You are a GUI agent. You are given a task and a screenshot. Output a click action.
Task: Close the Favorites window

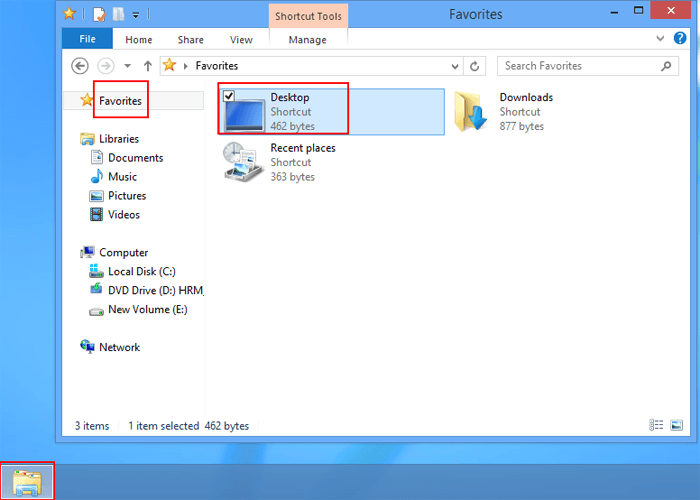pyautogui.click(x=671, y=11)
